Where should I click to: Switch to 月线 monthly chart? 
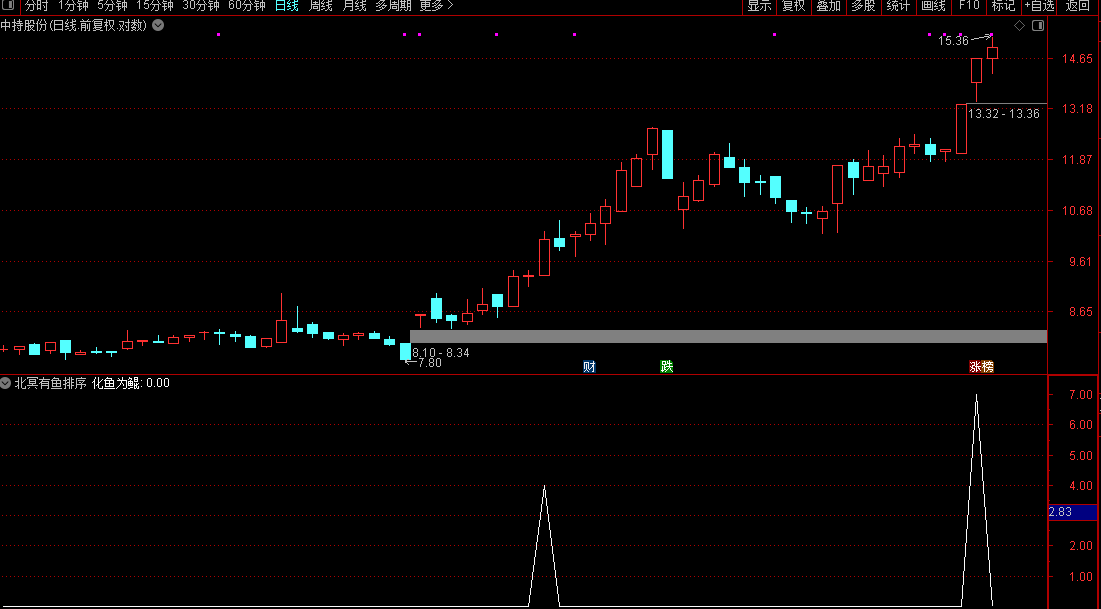tap(355, 6)
